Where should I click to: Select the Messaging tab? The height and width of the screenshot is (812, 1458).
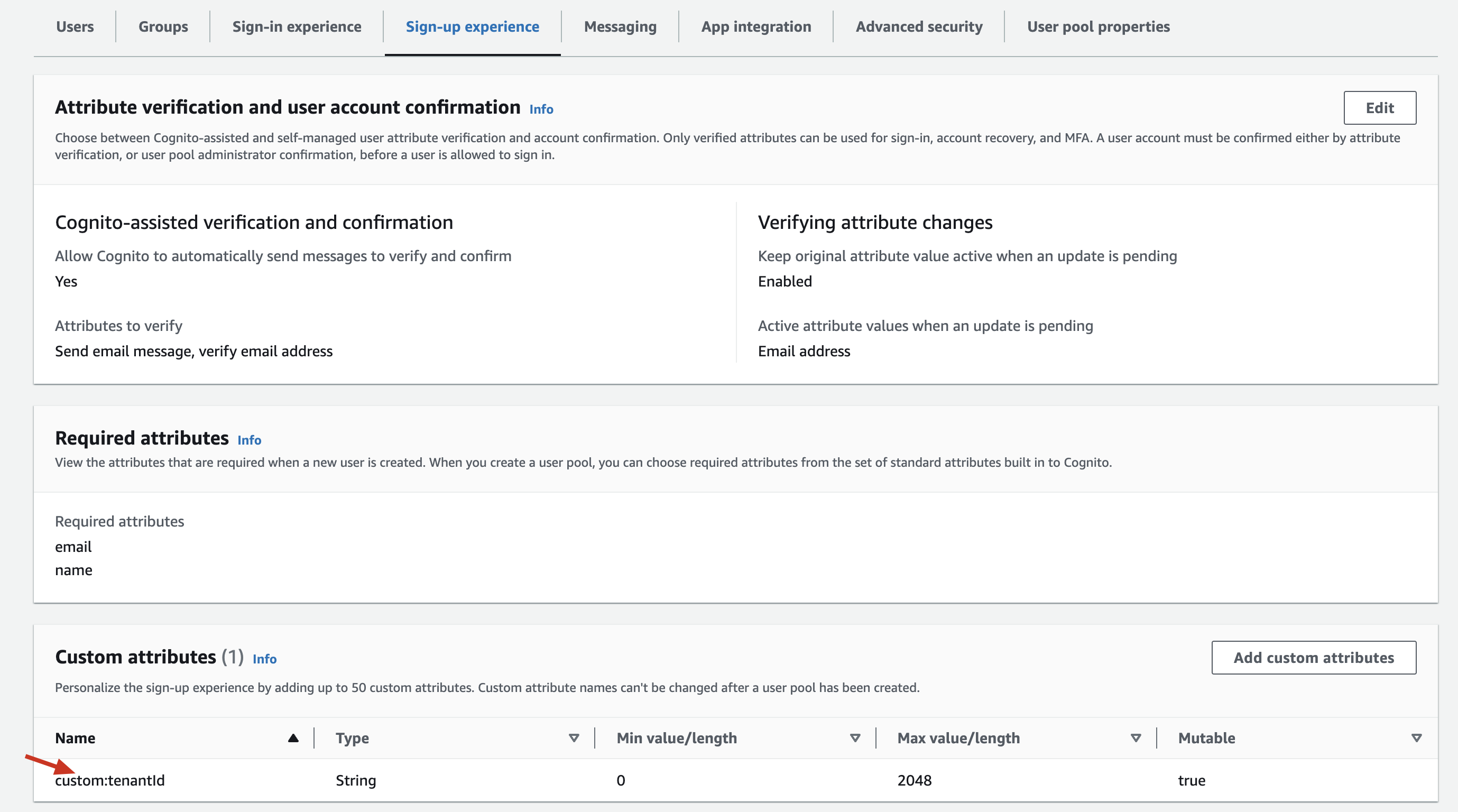click(620, 26)
